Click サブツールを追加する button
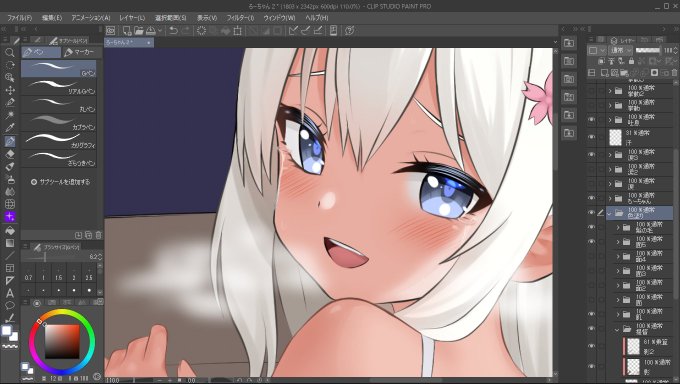Image resolution: width=680 pixels, height=384 pixels. point(61,182)
